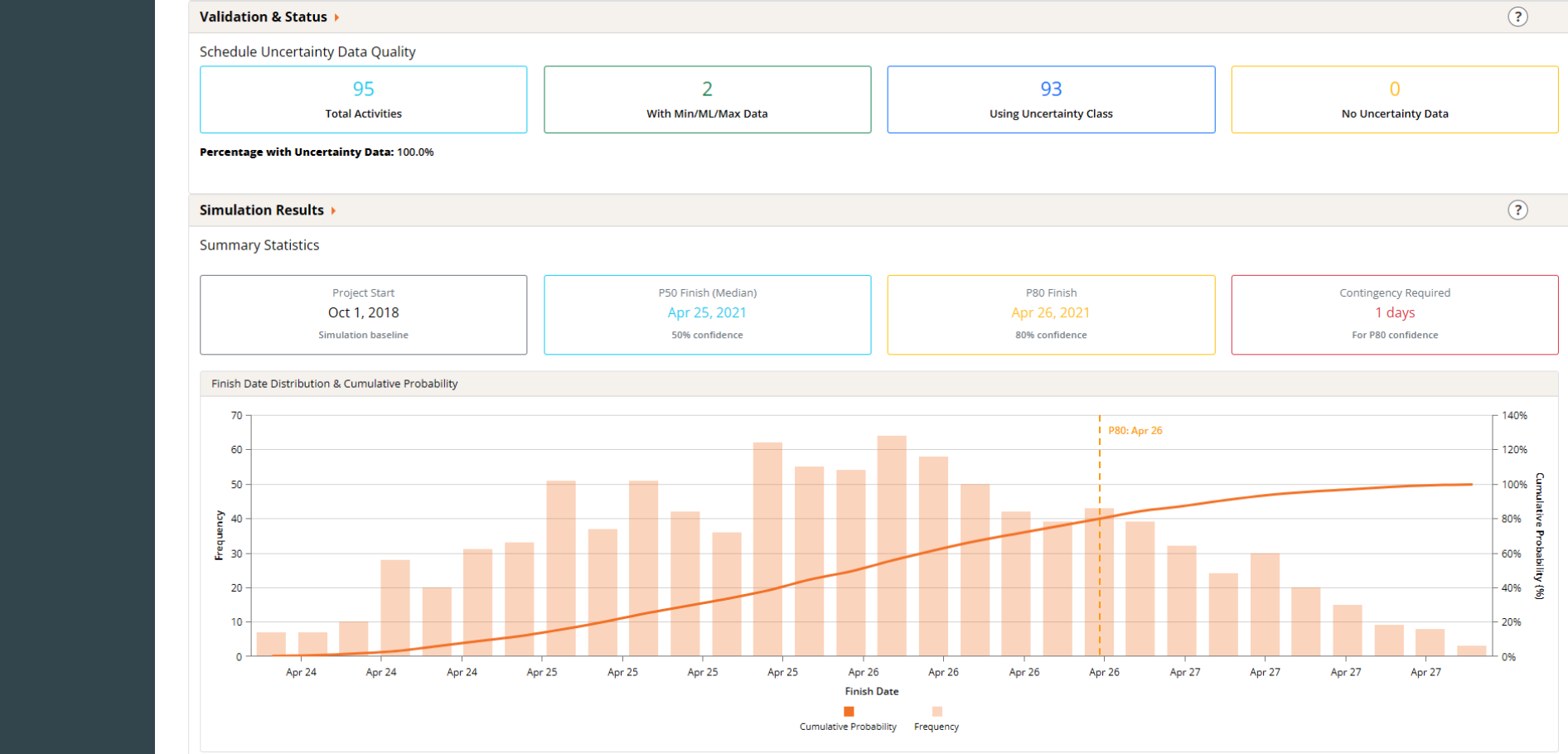1568x754 pixels.
Task: Select the With Min/ML/Max Data card
Action: pyautogui.click(x=707, y=99)
